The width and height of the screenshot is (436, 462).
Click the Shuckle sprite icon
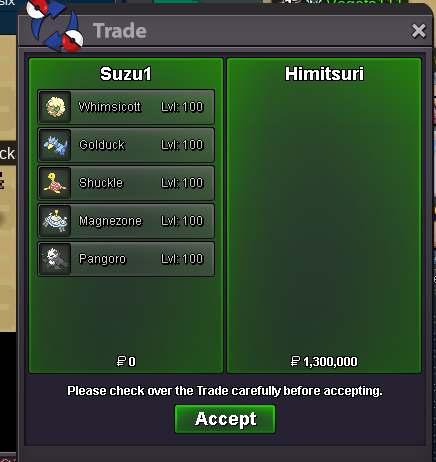coord(55,183)
